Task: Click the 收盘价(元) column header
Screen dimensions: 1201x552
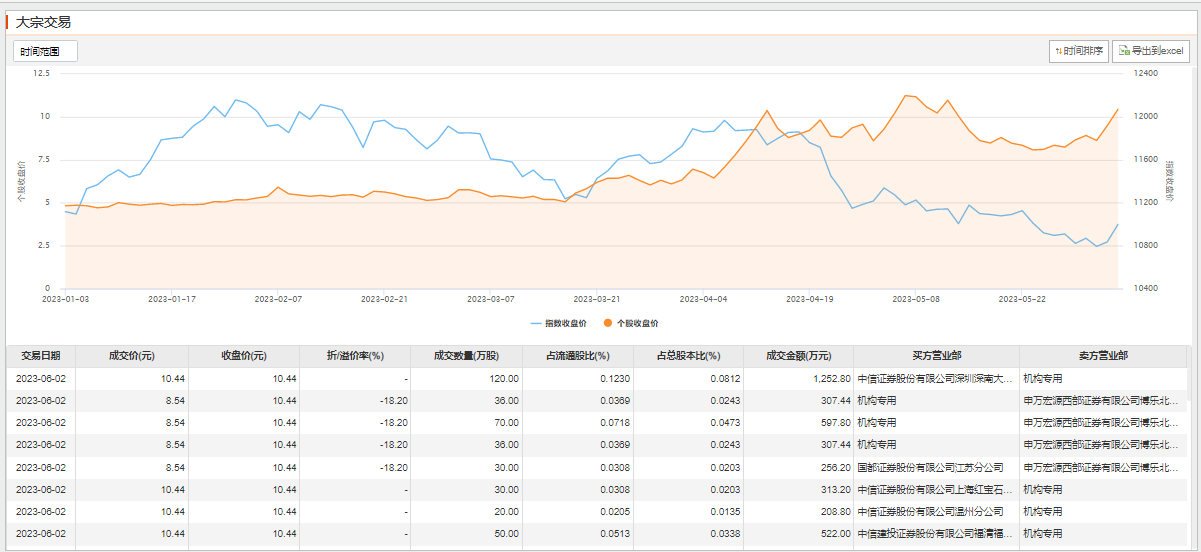Action: point(244,356)
